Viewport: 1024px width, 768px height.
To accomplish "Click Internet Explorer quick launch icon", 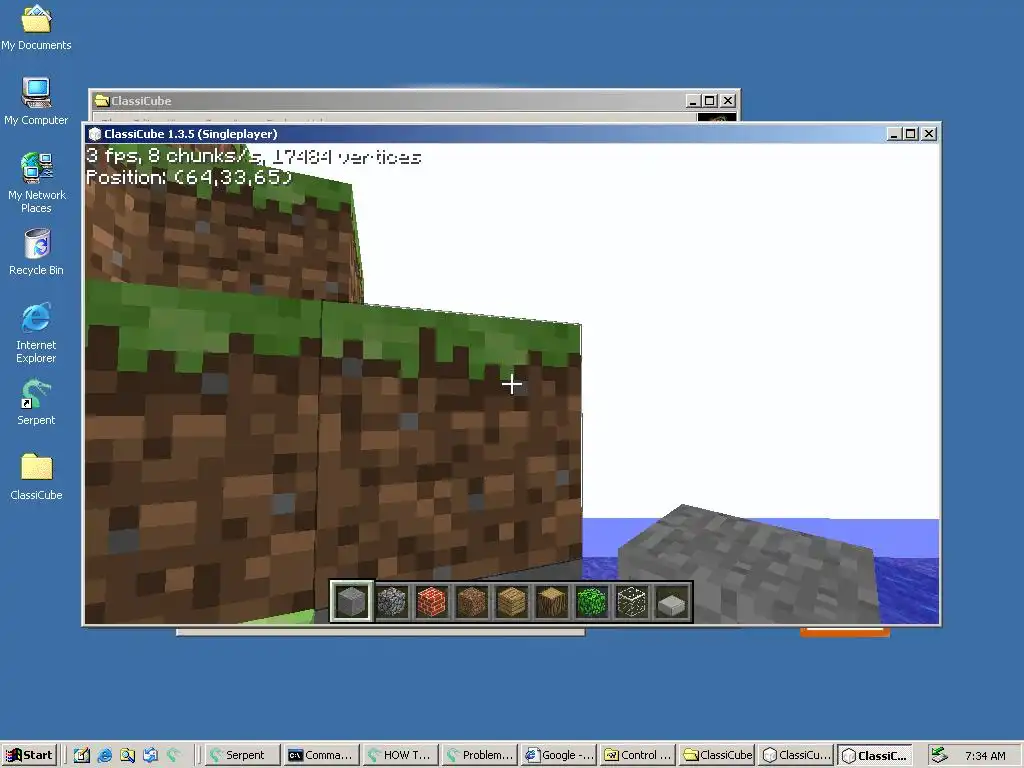I will pyautogui.click(x=104, y=755).
